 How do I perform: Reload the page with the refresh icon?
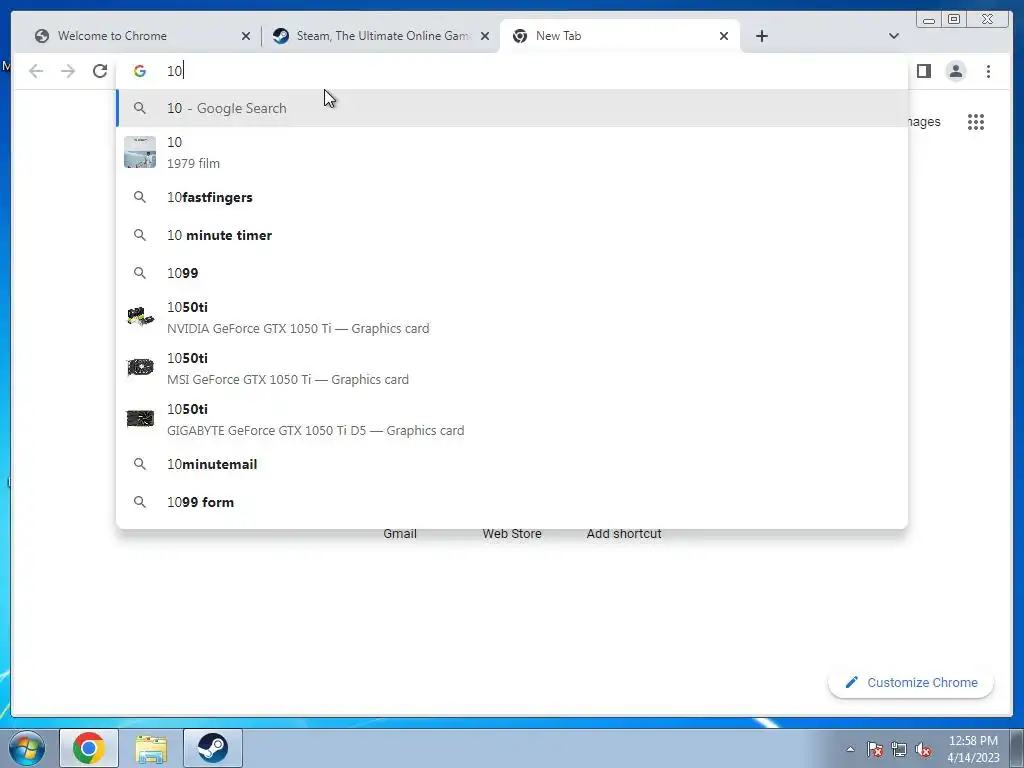(100, 71)
